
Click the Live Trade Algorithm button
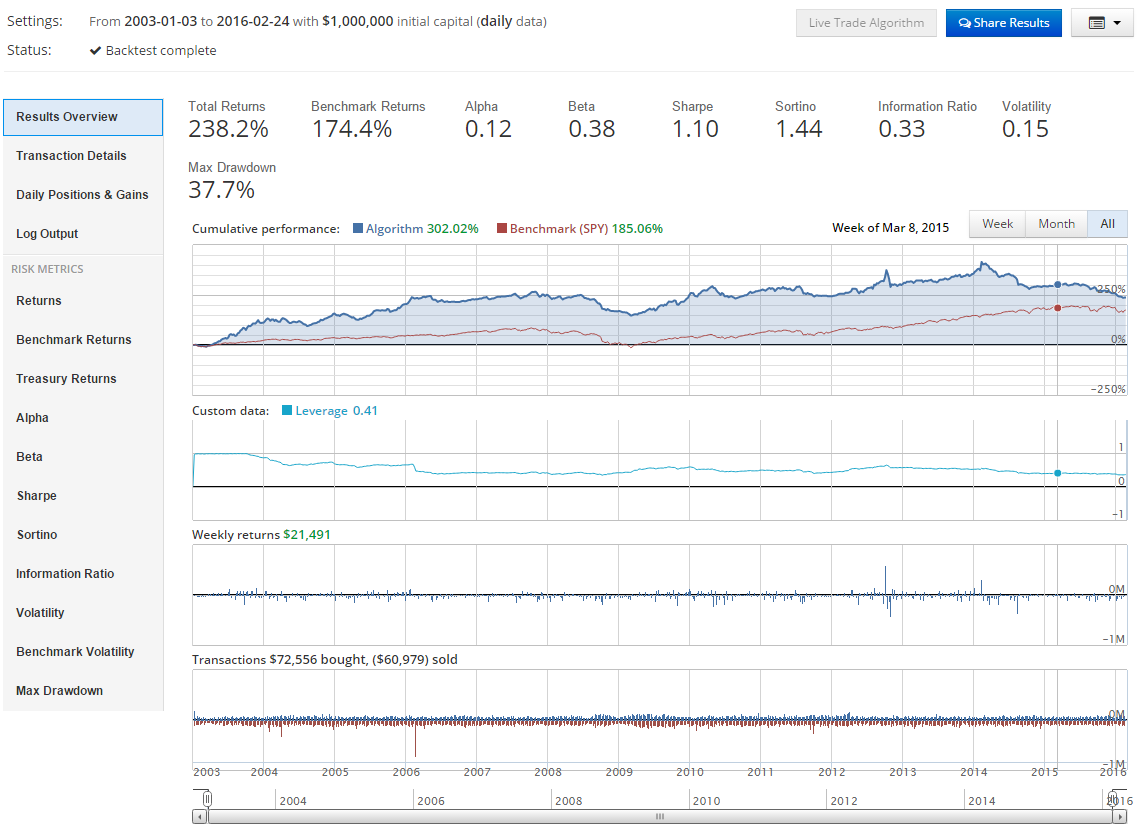pyautogui.click(x=866, y=23)
